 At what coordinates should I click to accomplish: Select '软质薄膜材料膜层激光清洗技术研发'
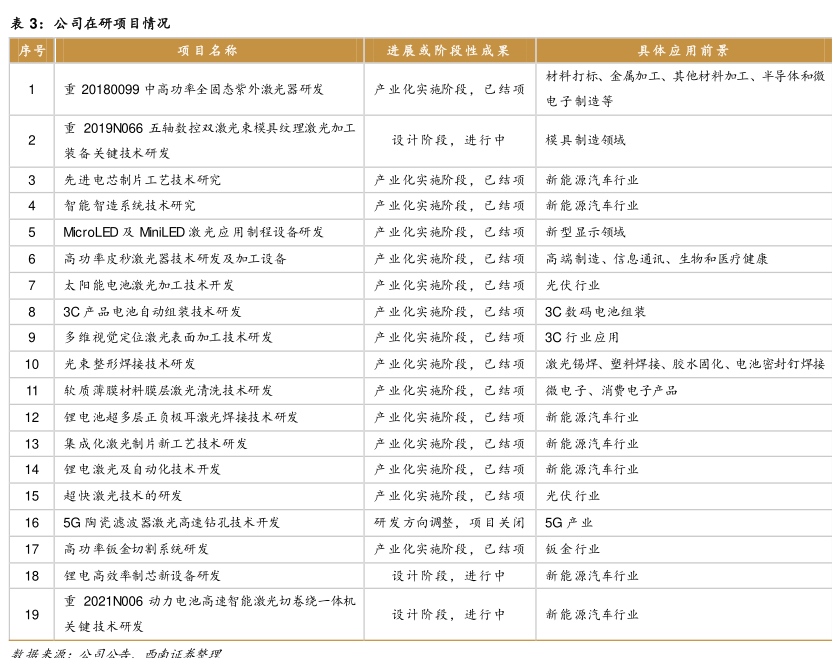coord(168,390)
